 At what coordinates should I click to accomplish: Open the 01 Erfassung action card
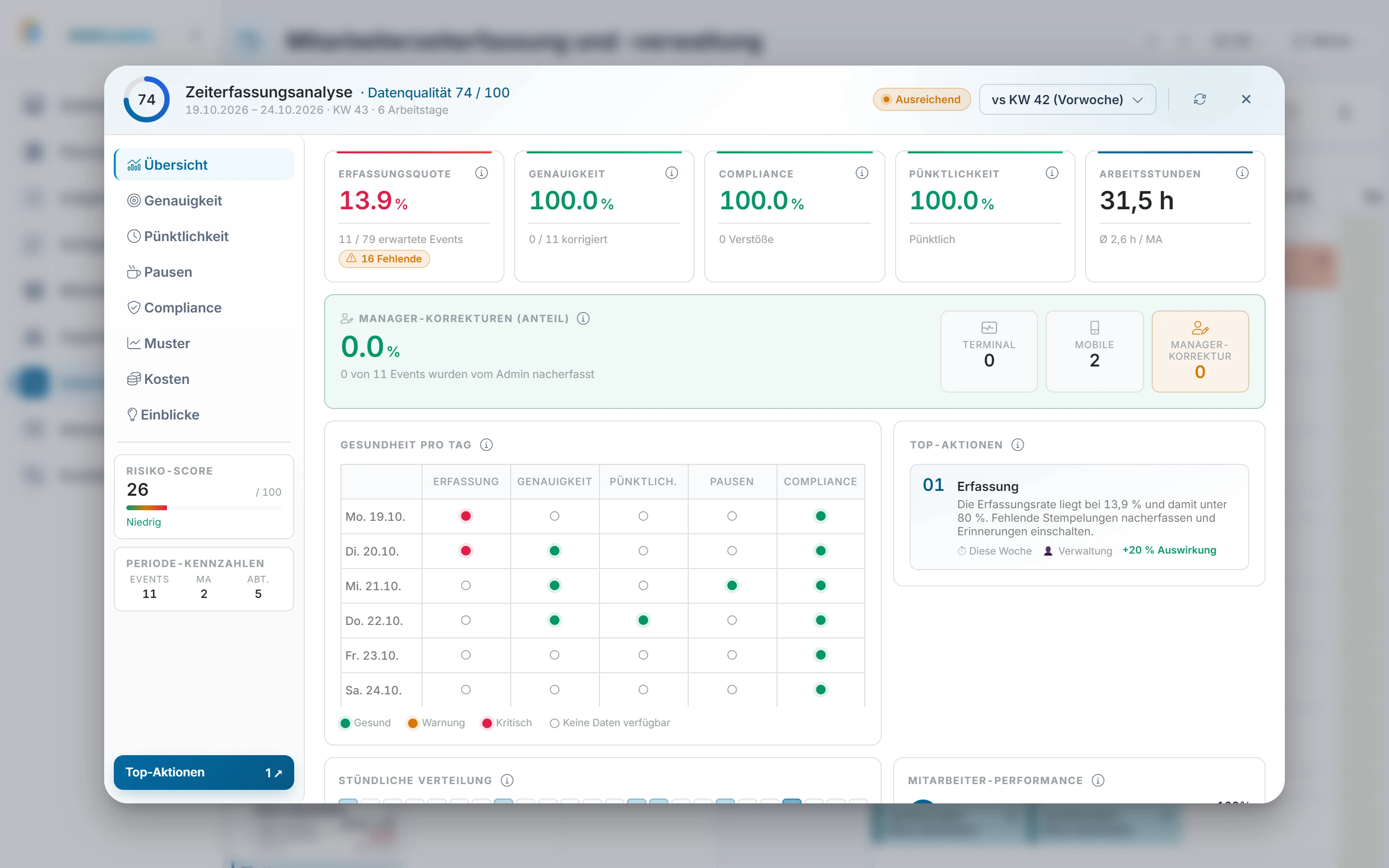tap(1079, 516)
